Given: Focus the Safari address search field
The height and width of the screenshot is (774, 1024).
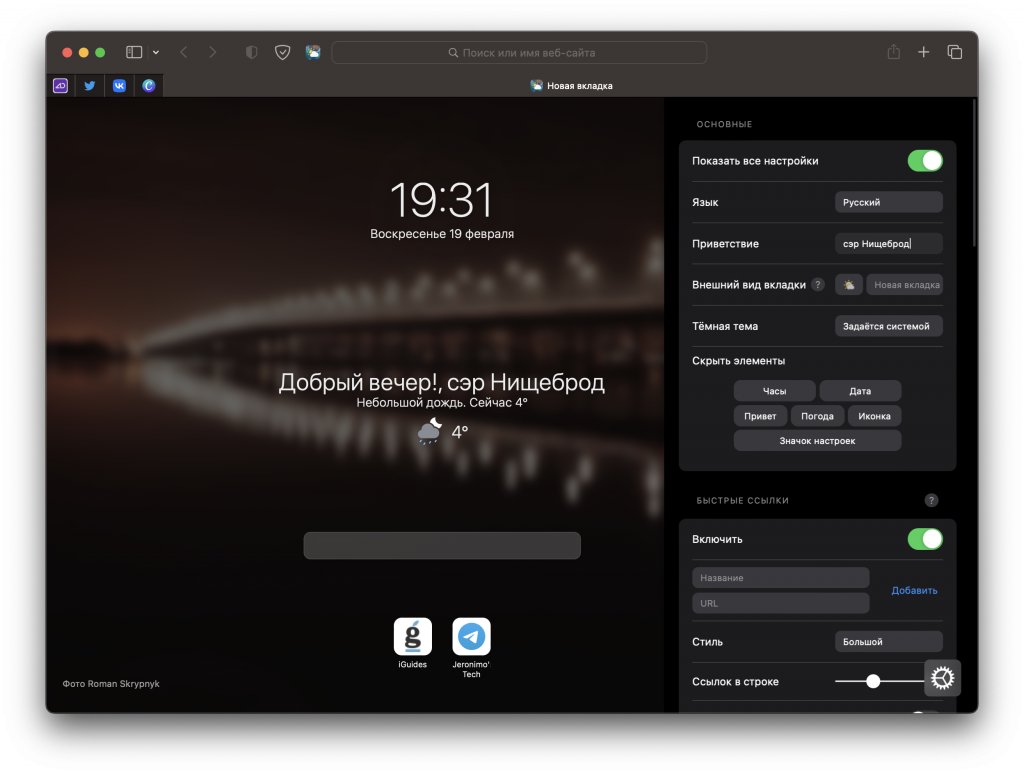Looking at the screenshot, I should click(x=519, y=52).
